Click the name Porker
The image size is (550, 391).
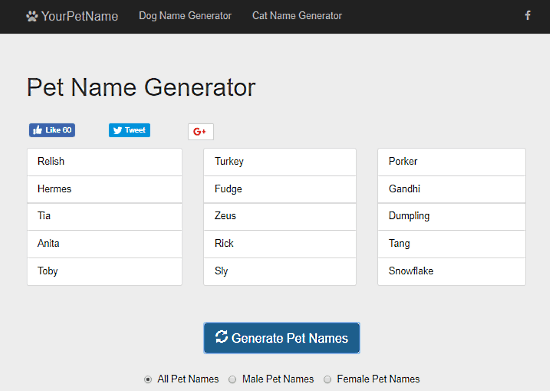pyautogui.click(x=451, y=162)
